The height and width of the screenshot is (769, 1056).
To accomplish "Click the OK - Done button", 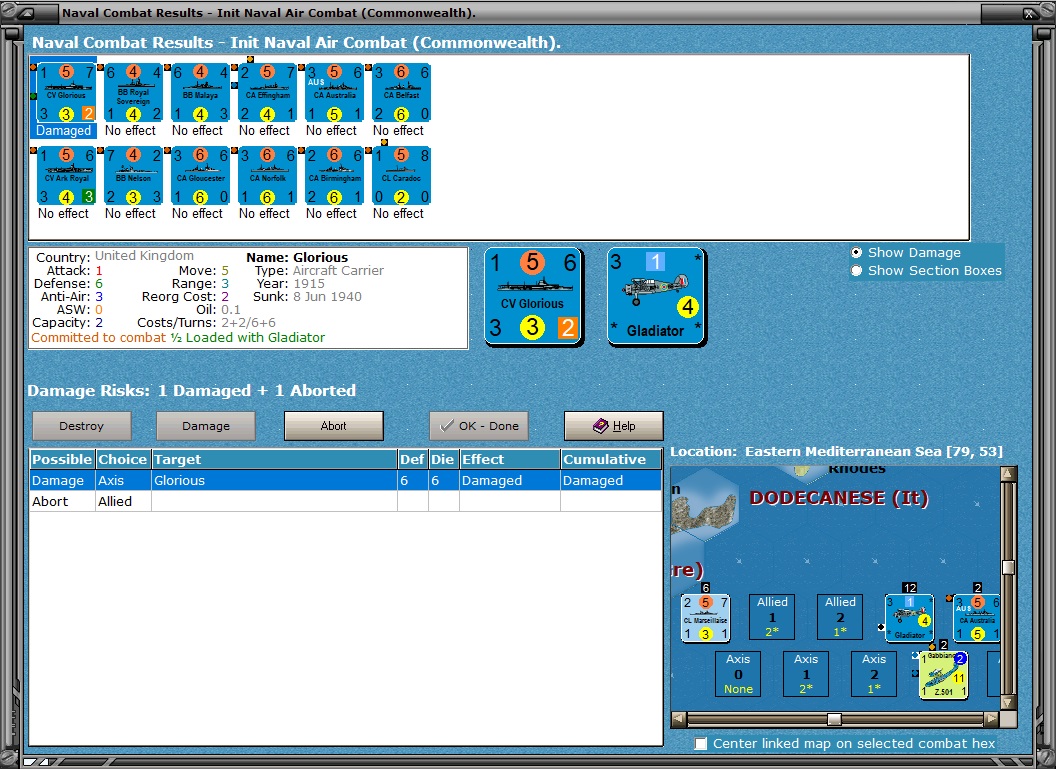I will [x=479, y=426].
